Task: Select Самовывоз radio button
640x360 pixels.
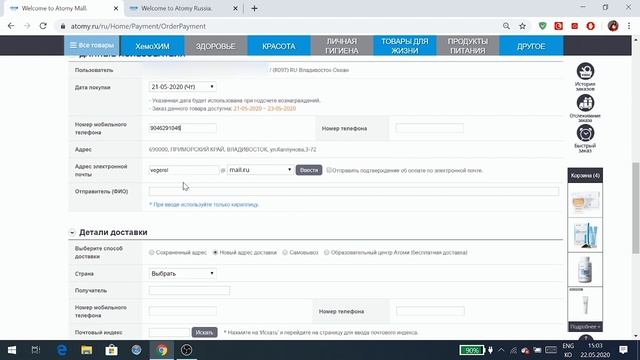Action: 285,253
